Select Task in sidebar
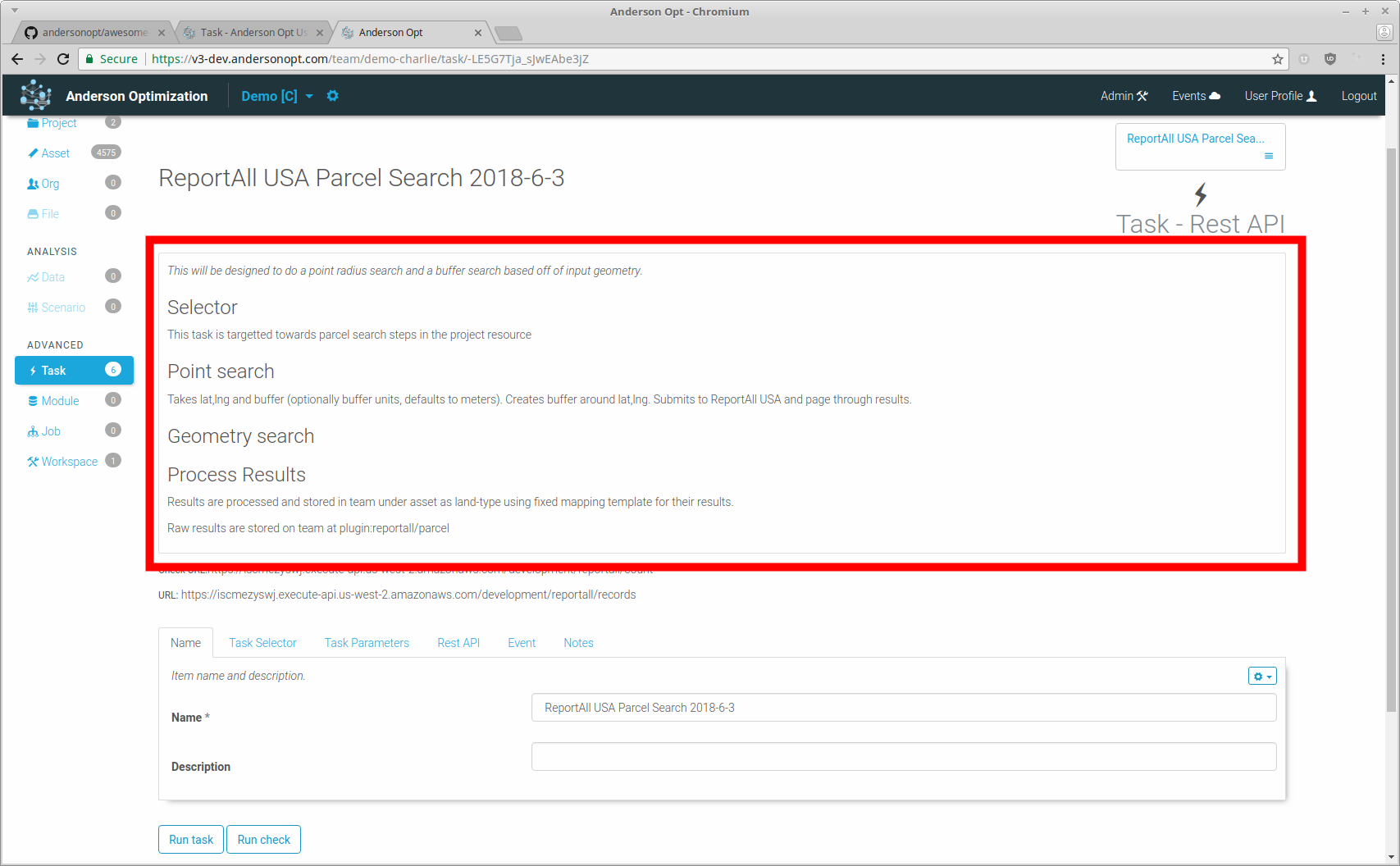Screen dimensions: 1400x866 (x=74, y=371)
